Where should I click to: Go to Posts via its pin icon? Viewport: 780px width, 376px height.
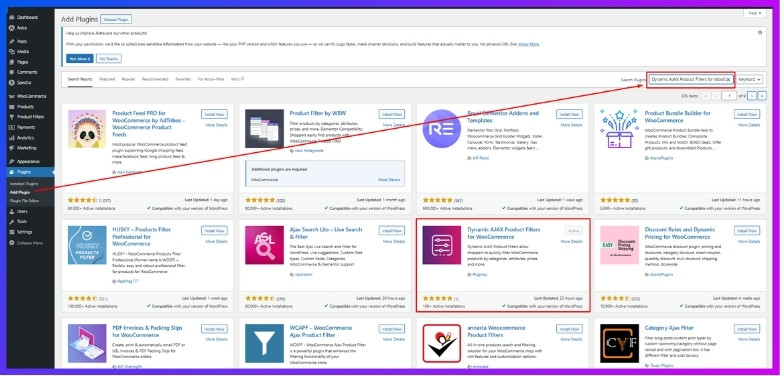(x=11, y=41)
